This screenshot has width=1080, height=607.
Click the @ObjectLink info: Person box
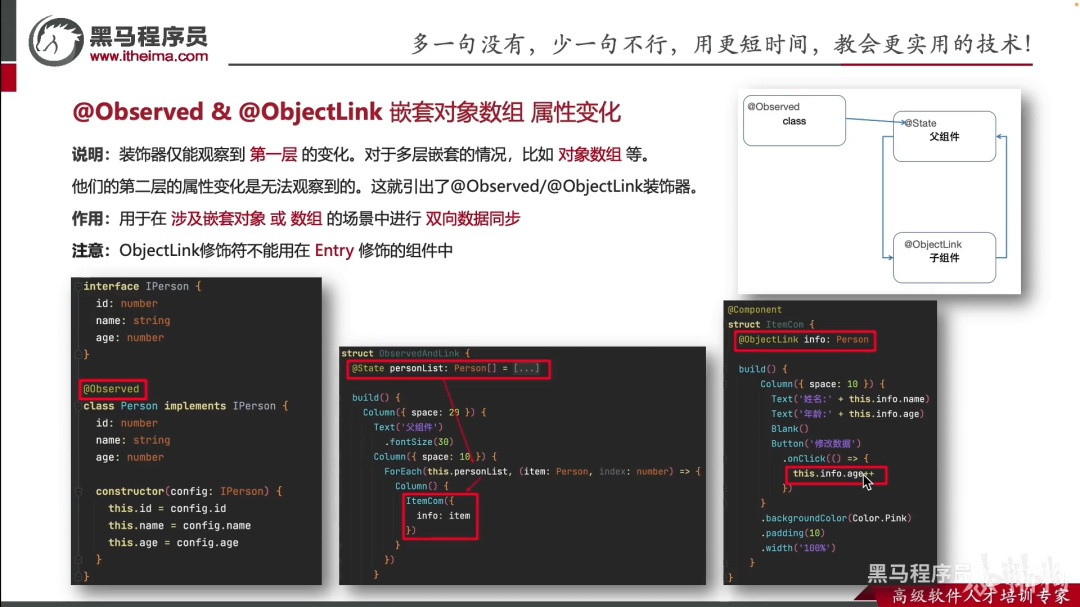pos(804,340)
